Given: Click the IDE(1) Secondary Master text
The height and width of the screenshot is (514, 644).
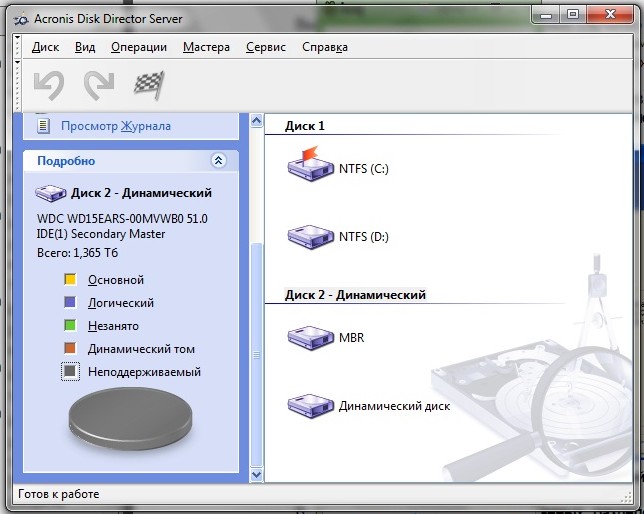Looking at the screenshot, I should tap(101, 234).
